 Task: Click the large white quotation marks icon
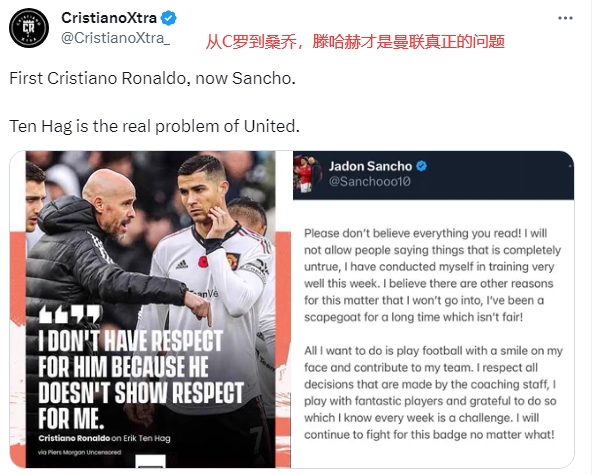click(70, 314)
